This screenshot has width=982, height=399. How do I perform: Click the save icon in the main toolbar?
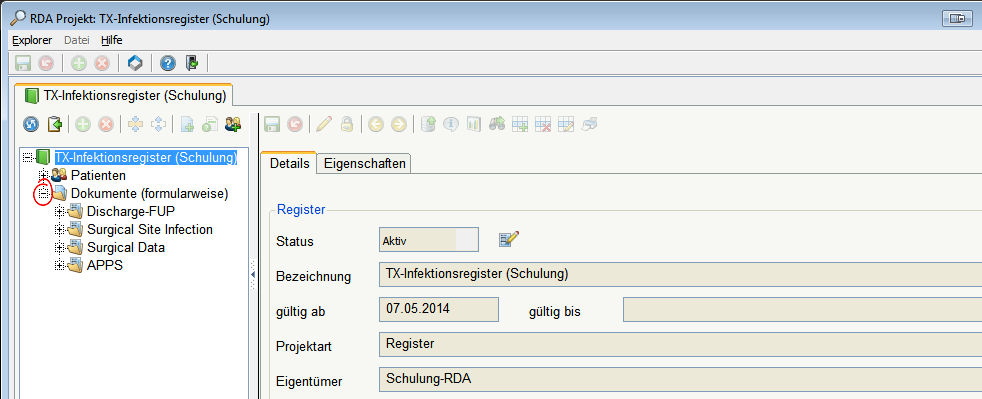[23, 63]
